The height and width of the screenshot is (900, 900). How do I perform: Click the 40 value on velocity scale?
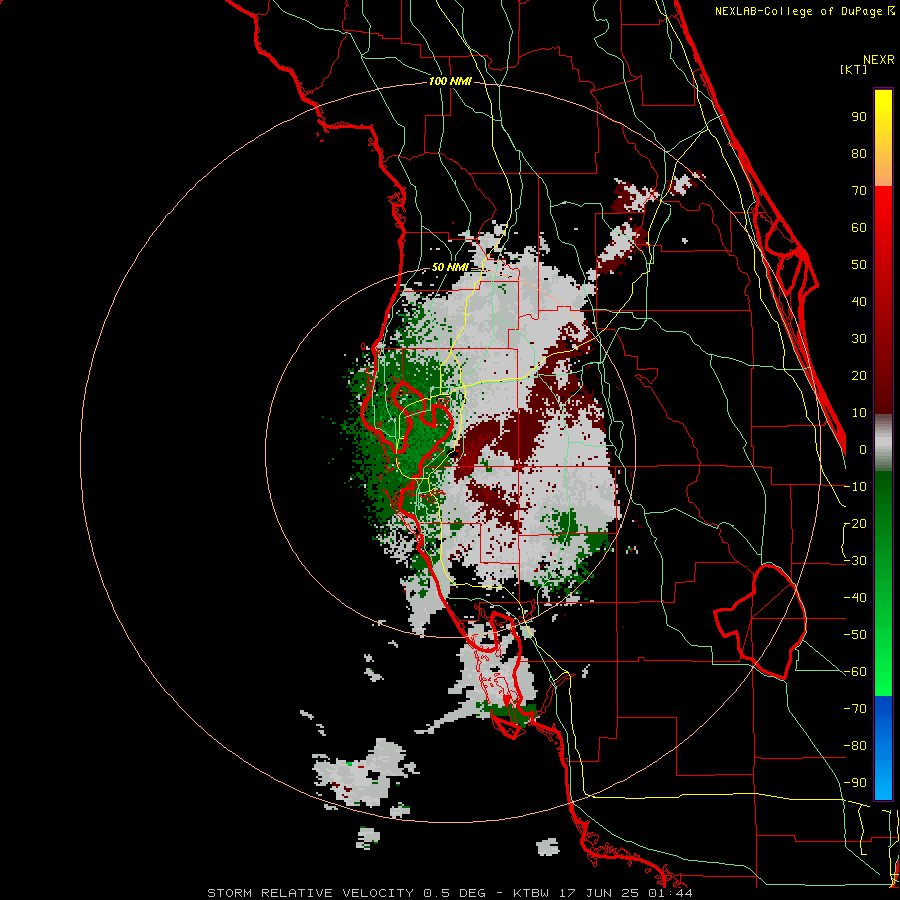859,301
